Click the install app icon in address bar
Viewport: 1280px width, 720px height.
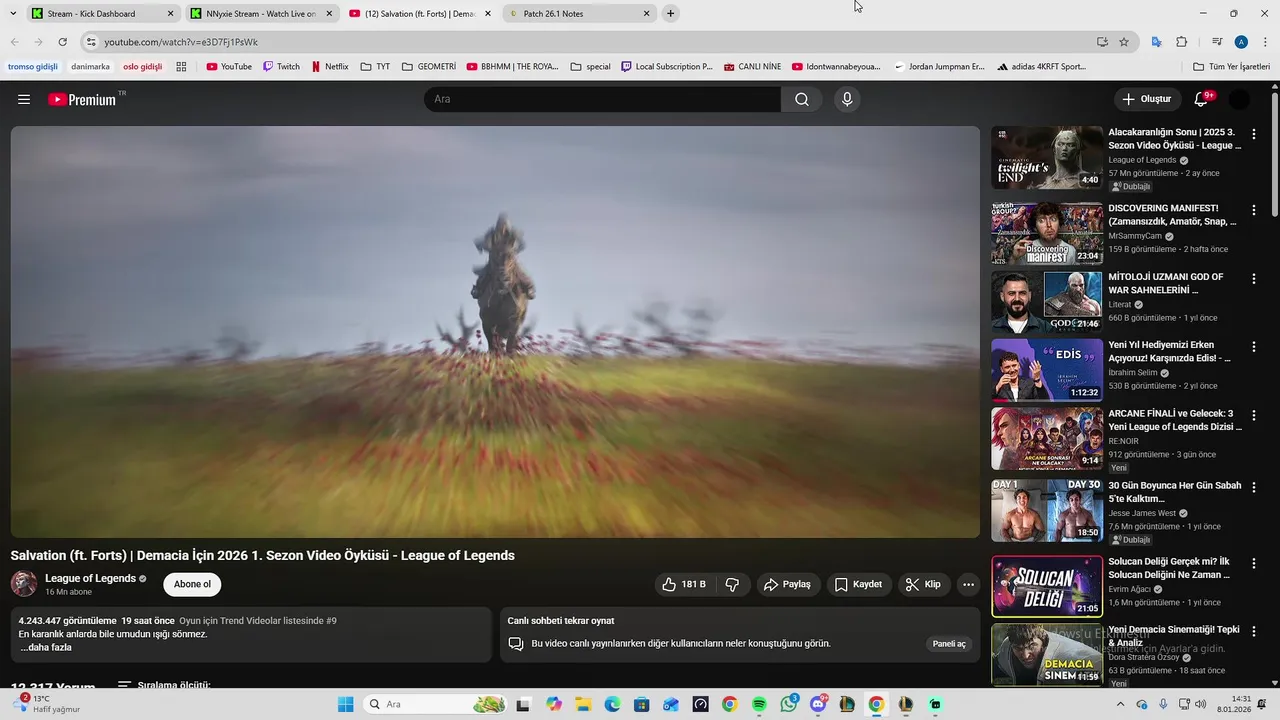[x=1102, y=42]
